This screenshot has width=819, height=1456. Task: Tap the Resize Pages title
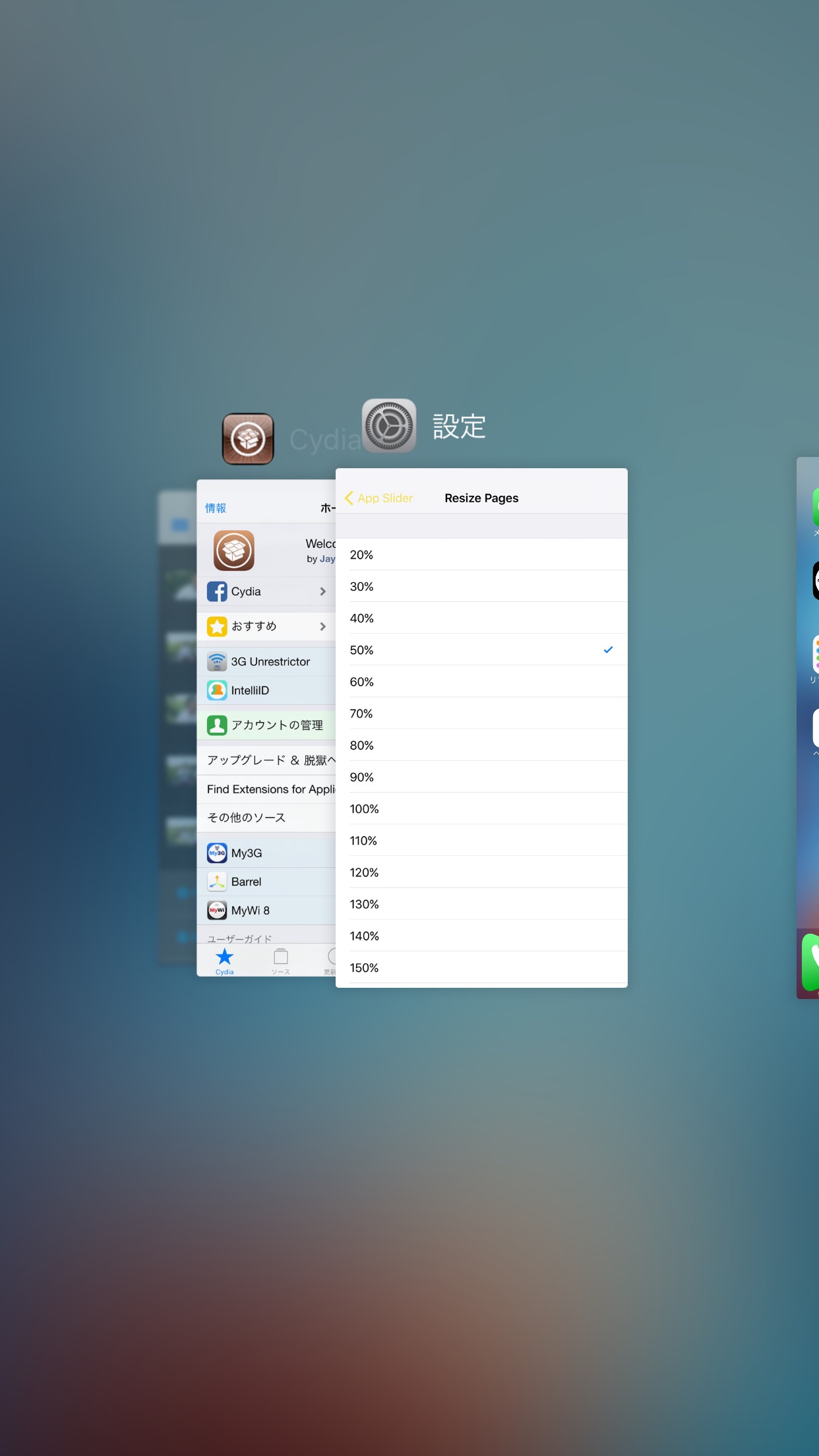point(481,498)
